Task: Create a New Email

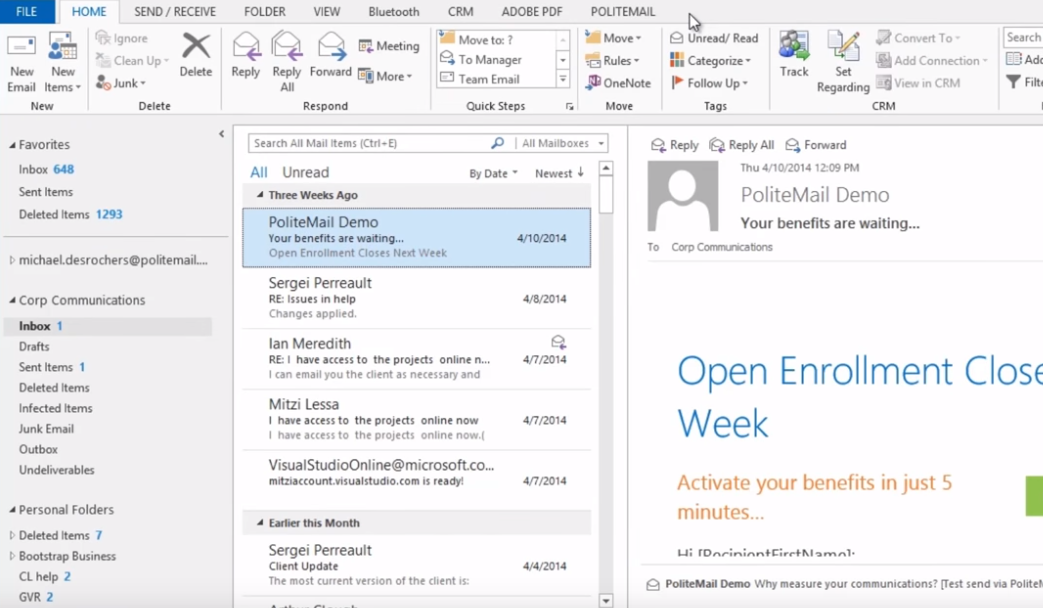Action: 22,60
